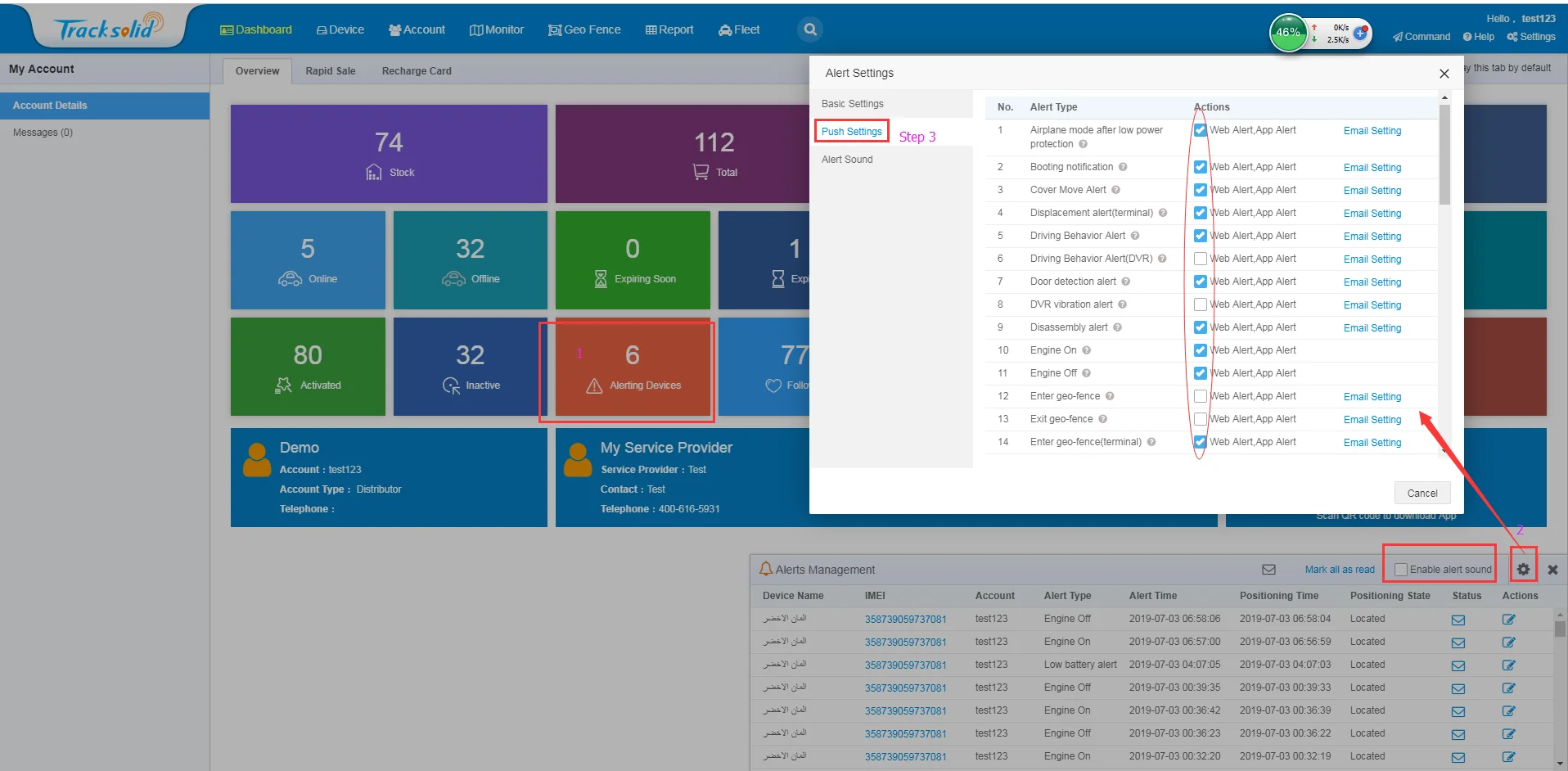Select Alert Sound in settings sidebar

[x=847, y=160]
